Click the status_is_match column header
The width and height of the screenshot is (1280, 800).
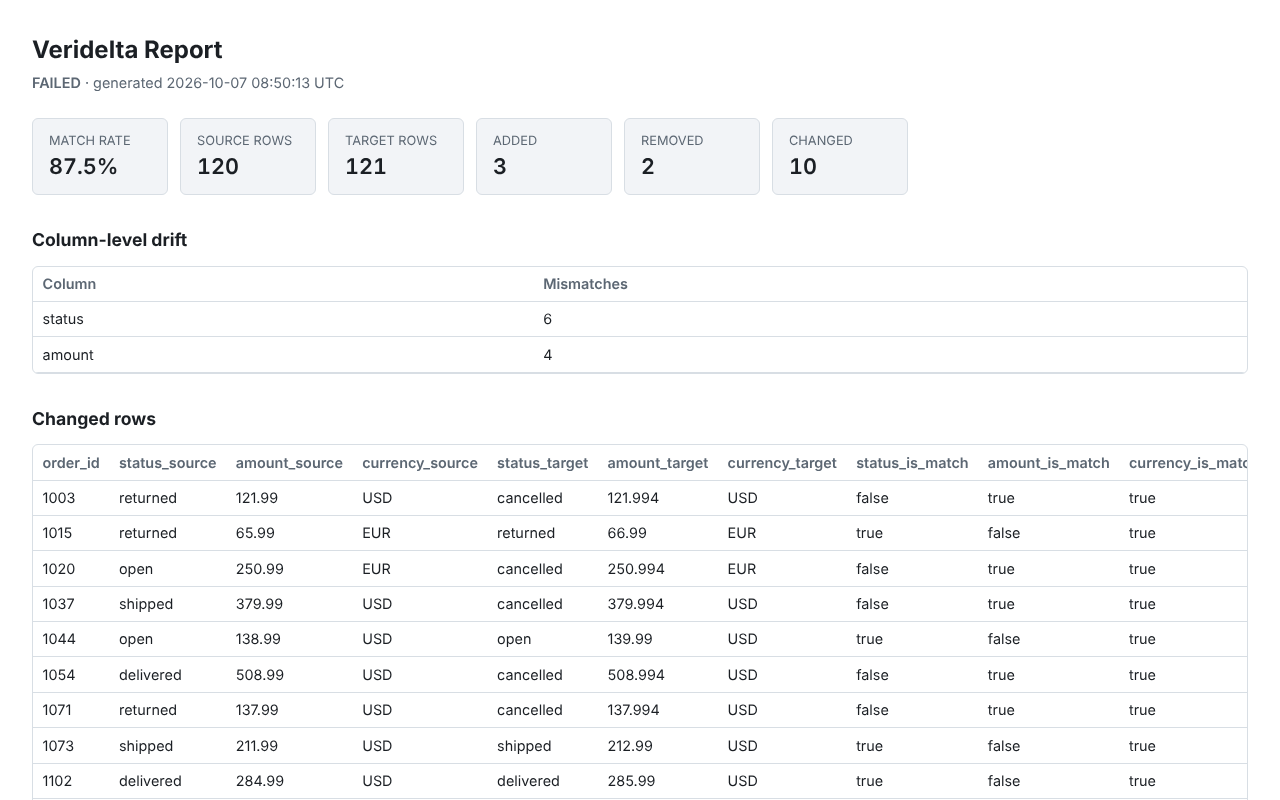tap(912, 463)
